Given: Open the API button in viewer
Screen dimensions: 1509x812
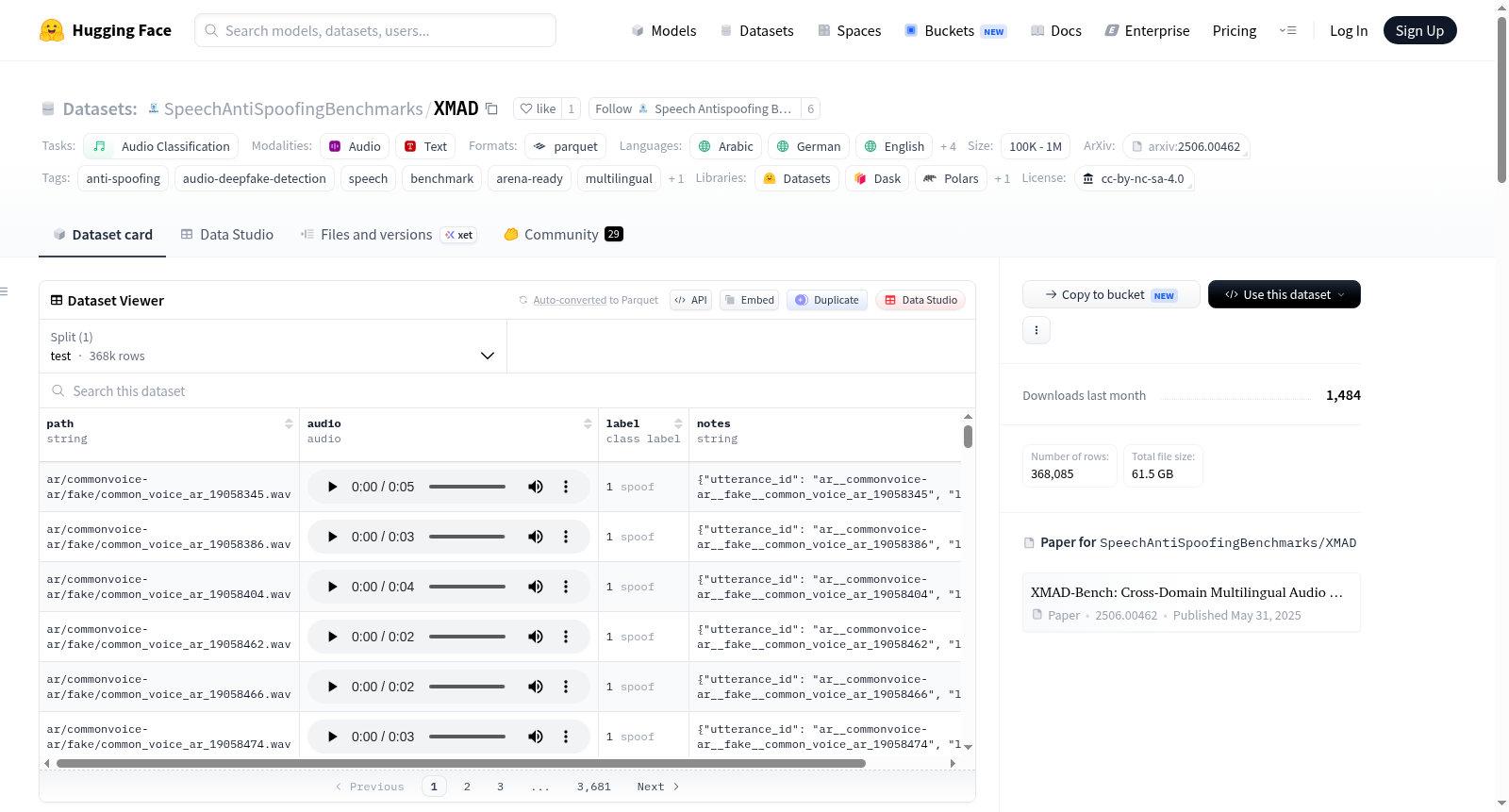Looking at the screenshot, I should click(x=690, y=300).
